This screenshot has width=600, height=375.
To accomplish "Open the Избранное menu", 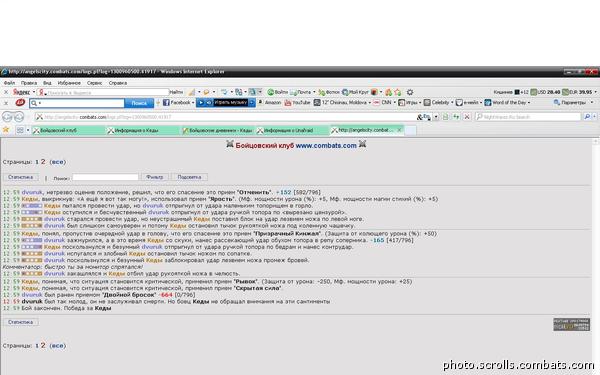I will pos(69,83).
